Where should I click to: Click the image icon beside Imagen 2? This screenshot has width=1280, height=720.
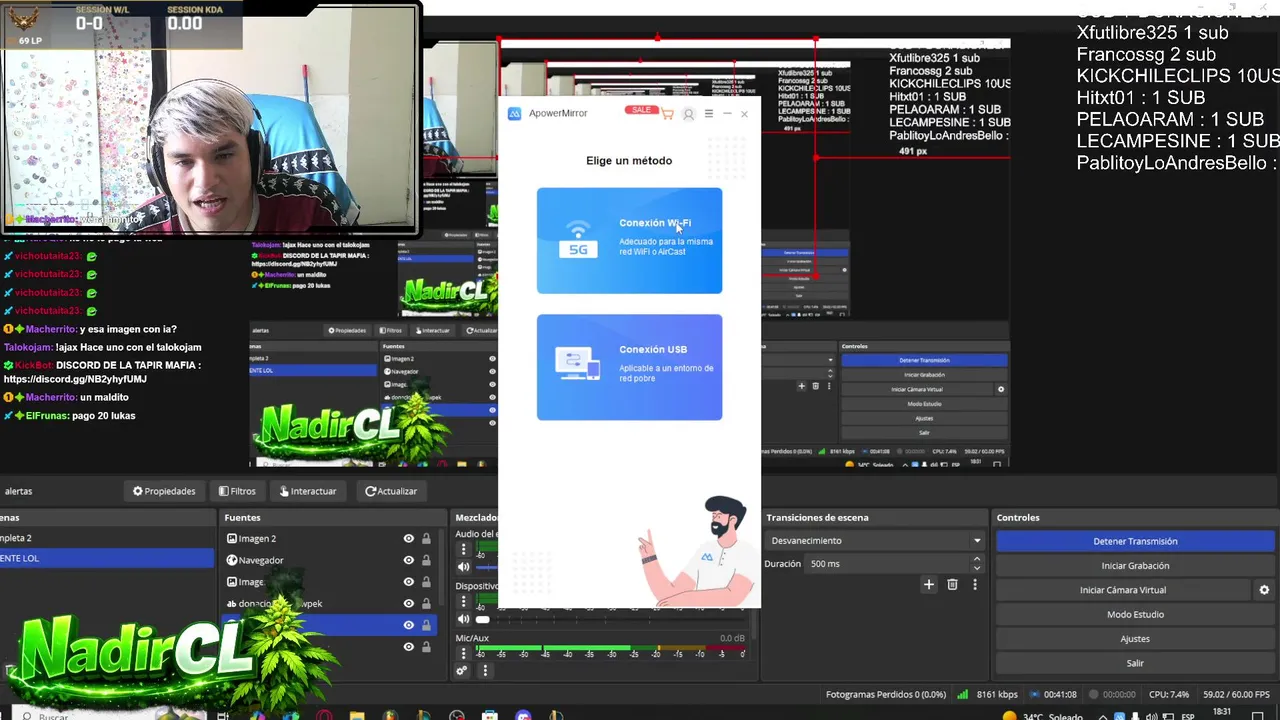point(232,539)
